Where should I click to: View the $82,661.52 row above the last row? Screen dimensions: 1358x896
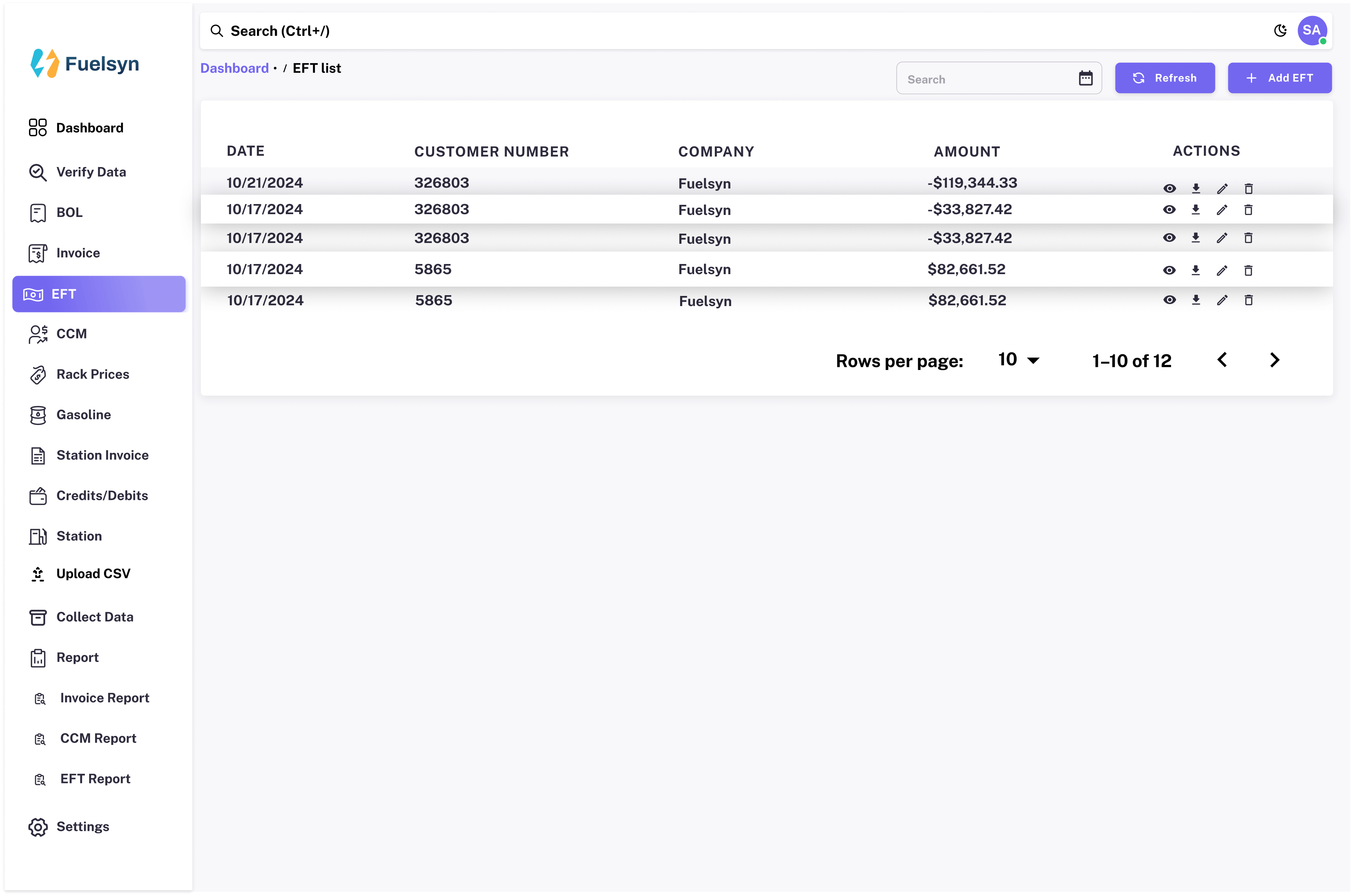pos(1170,270)
